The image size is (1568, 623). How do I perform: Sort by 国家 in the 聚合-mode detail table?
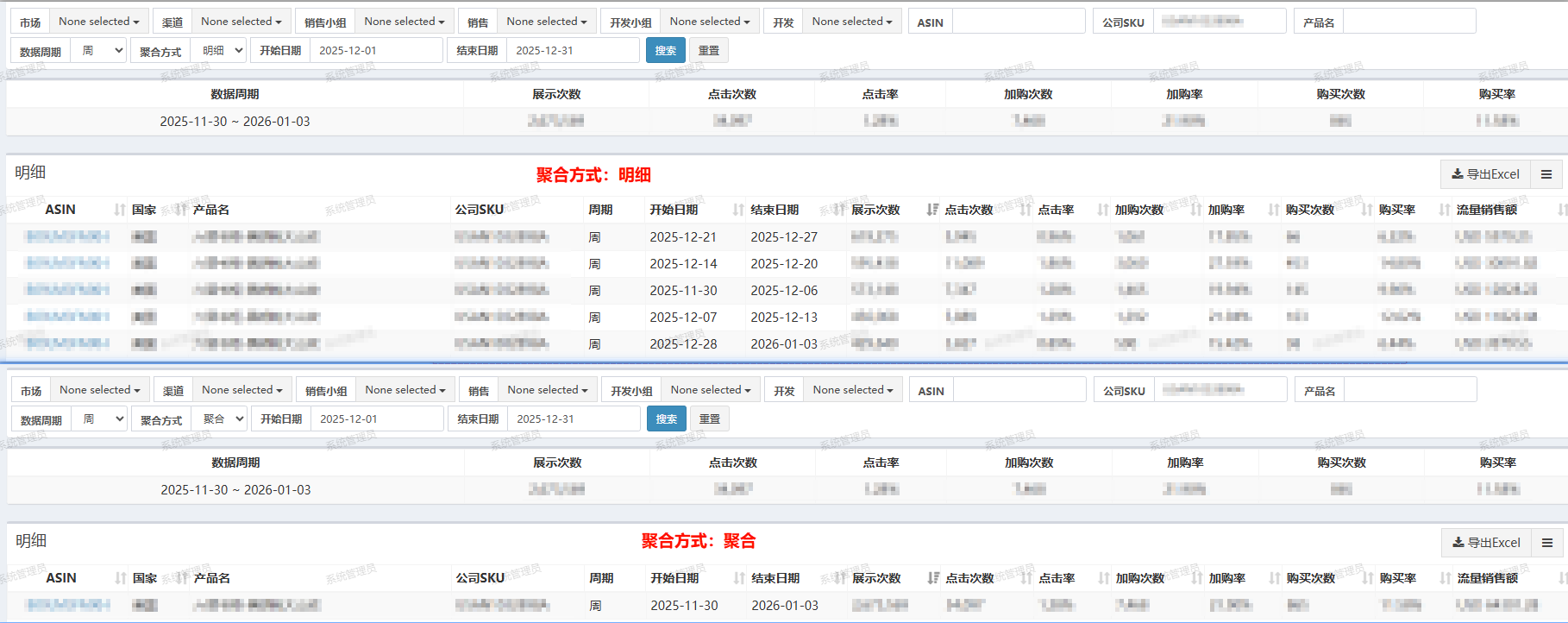(182, 578)
